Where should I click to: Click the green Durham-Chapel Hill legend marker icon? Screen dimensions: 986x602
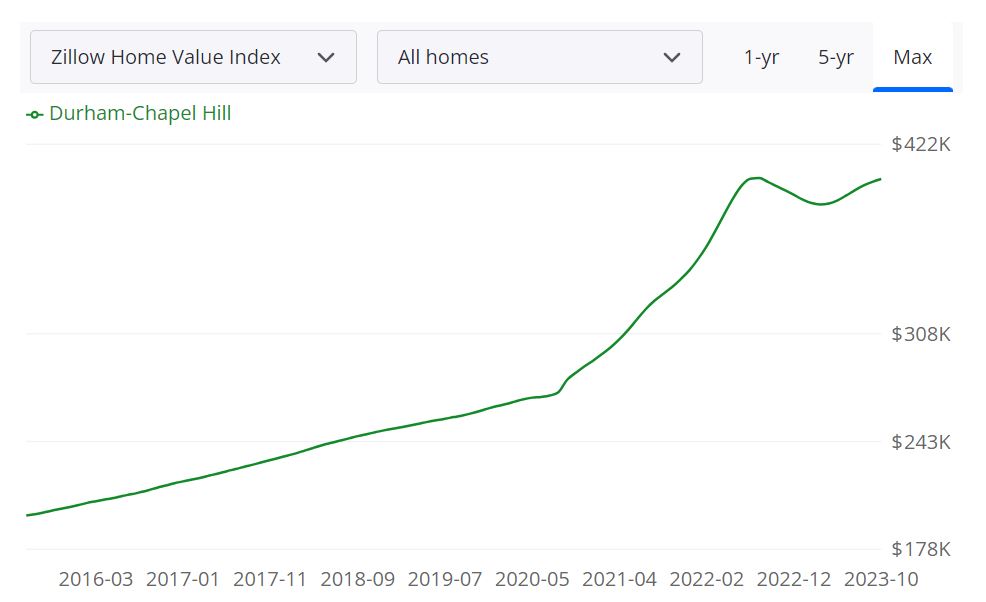pos(34,113)
